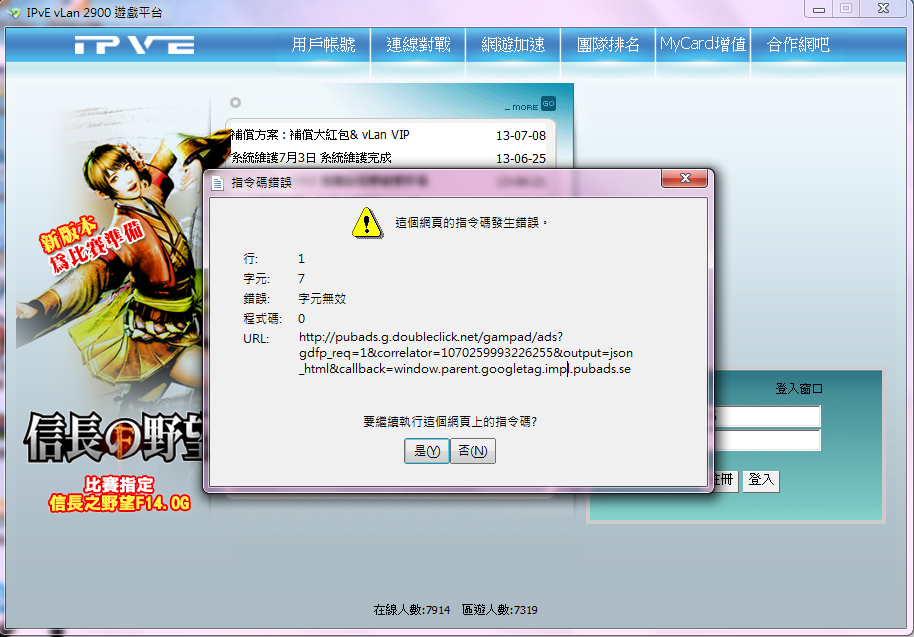Click the 這個網頁的指令碼發生錯誤 message
Screen dimensions: 914x637
pos(471,223)
